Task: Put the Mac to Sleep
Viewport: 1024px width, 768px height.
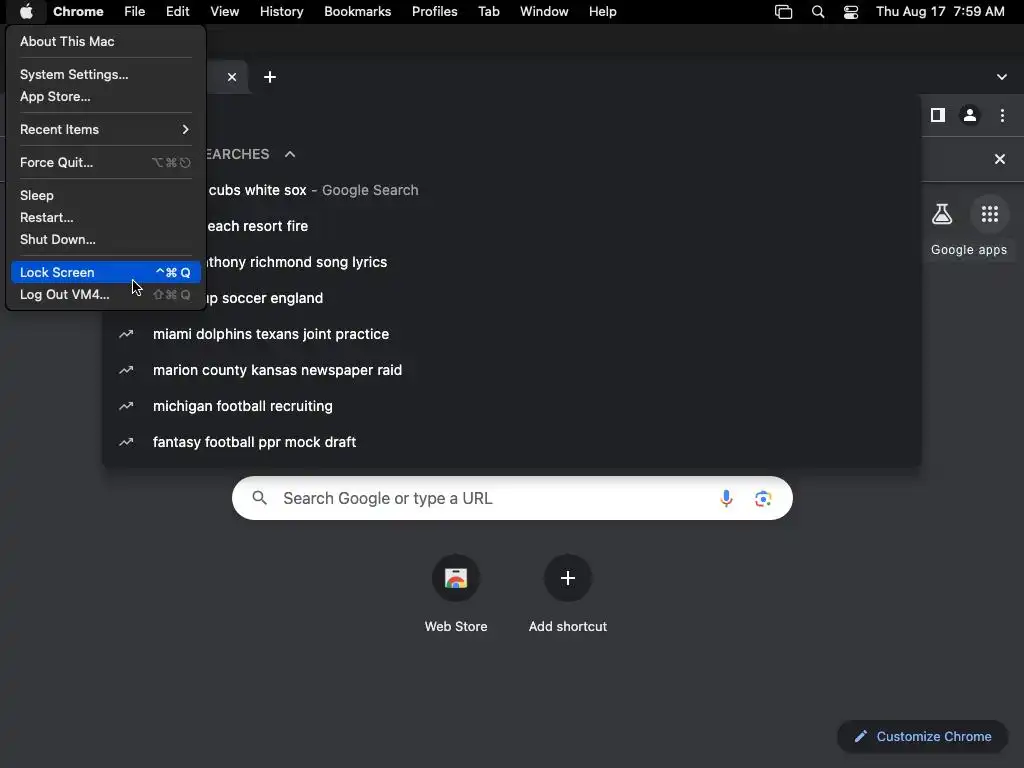Action: coord(105,195)
